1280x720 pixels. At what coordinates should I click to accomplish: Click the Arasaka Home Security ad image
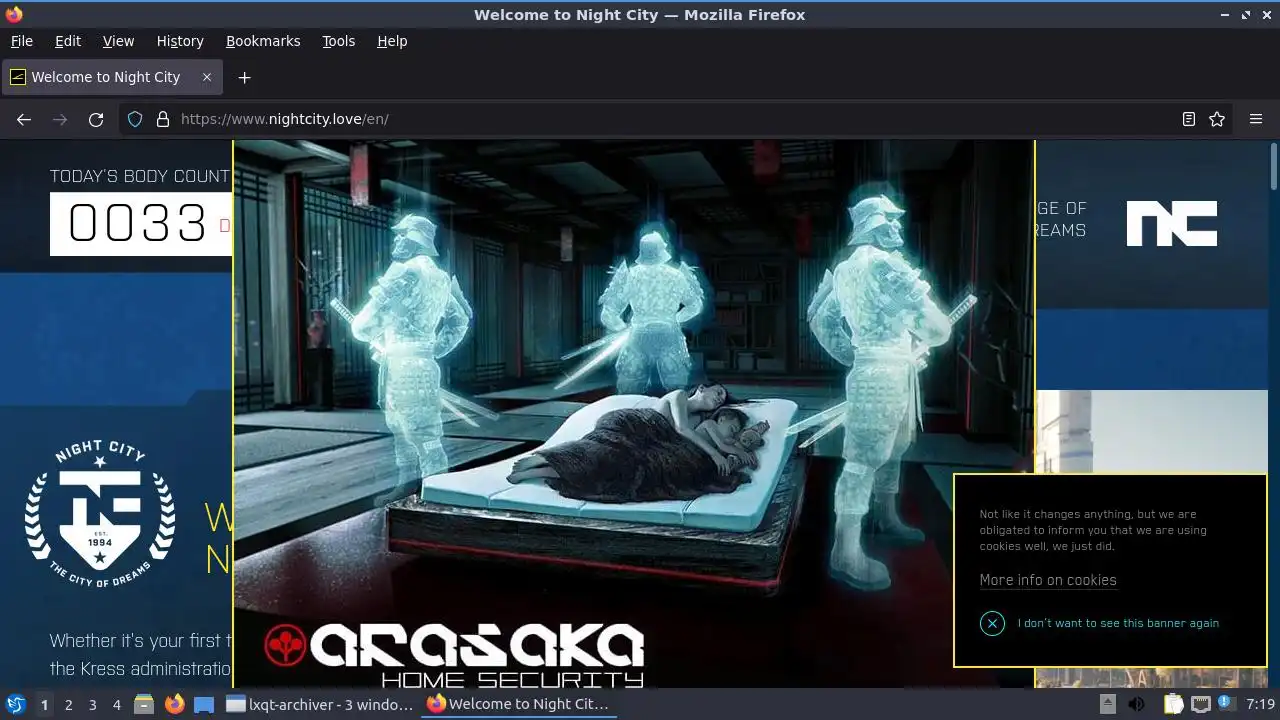(634, 413)
